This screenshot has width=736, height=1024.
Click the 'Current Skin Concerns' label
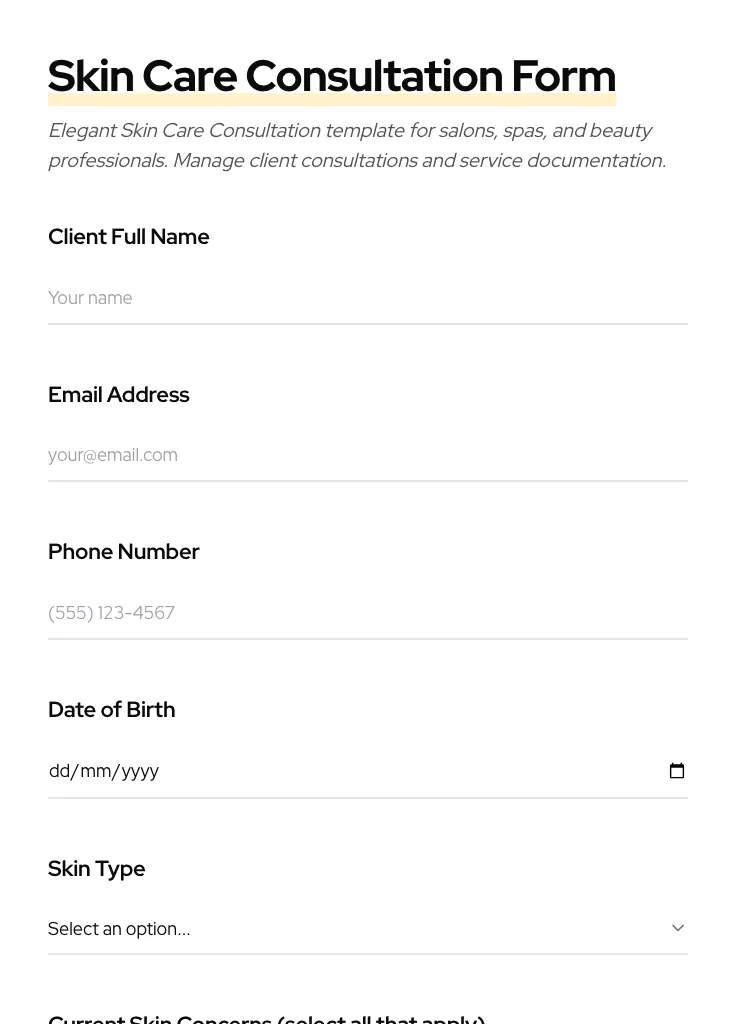[x=266, y=1018]
